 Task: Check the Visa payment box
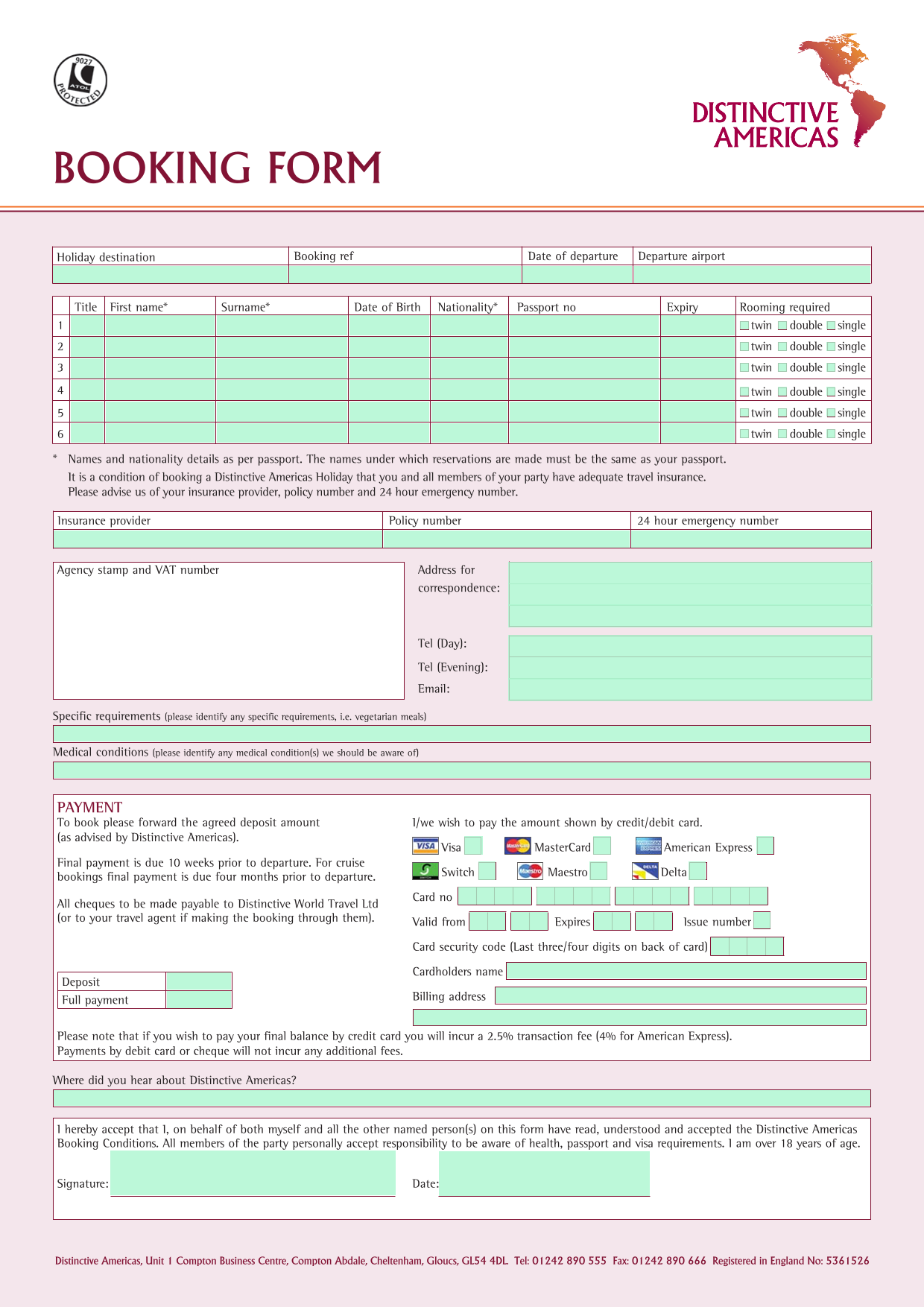pyautogui.click(x=472, y=846)
